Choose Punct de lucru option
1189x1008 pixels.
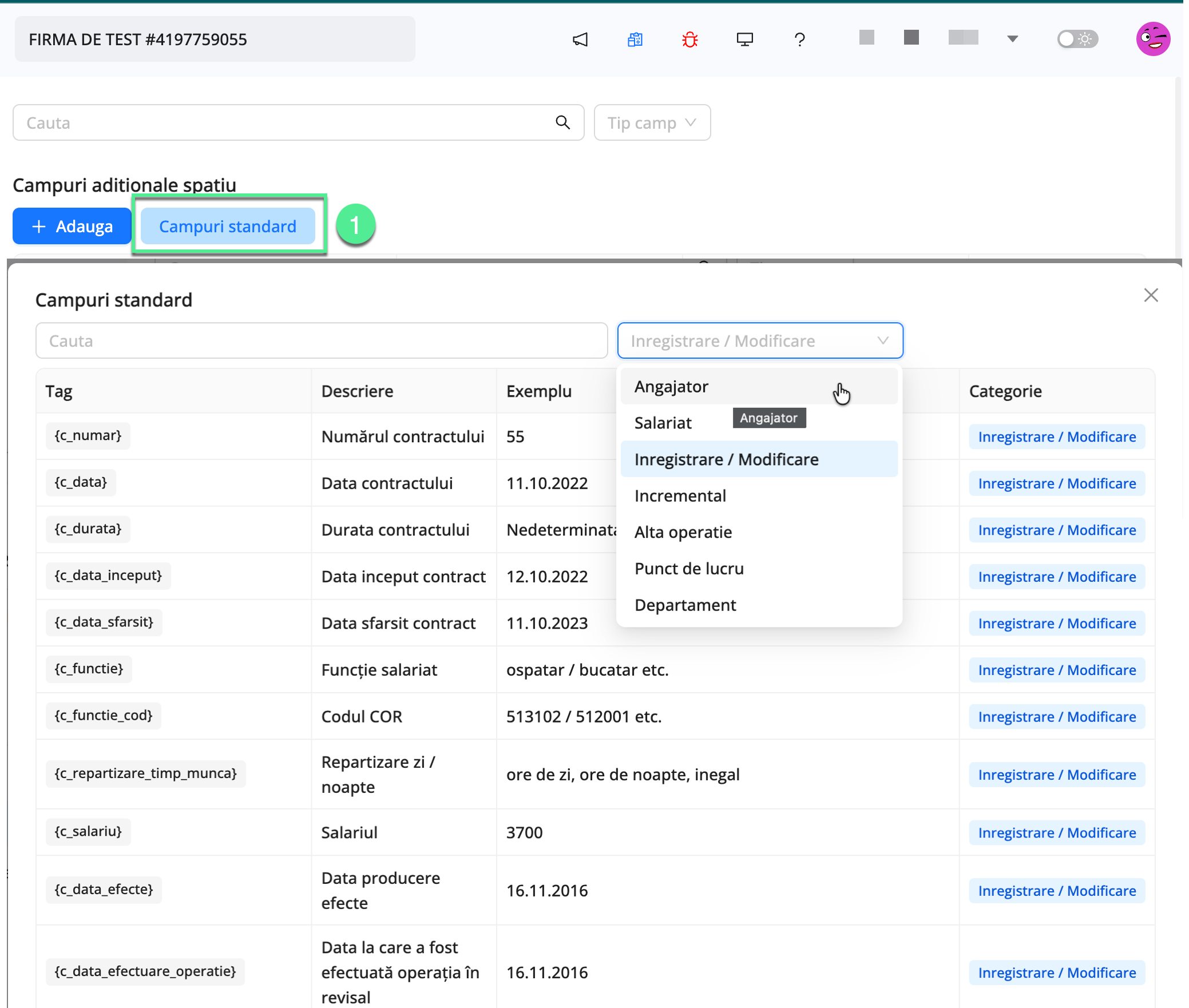689,569
